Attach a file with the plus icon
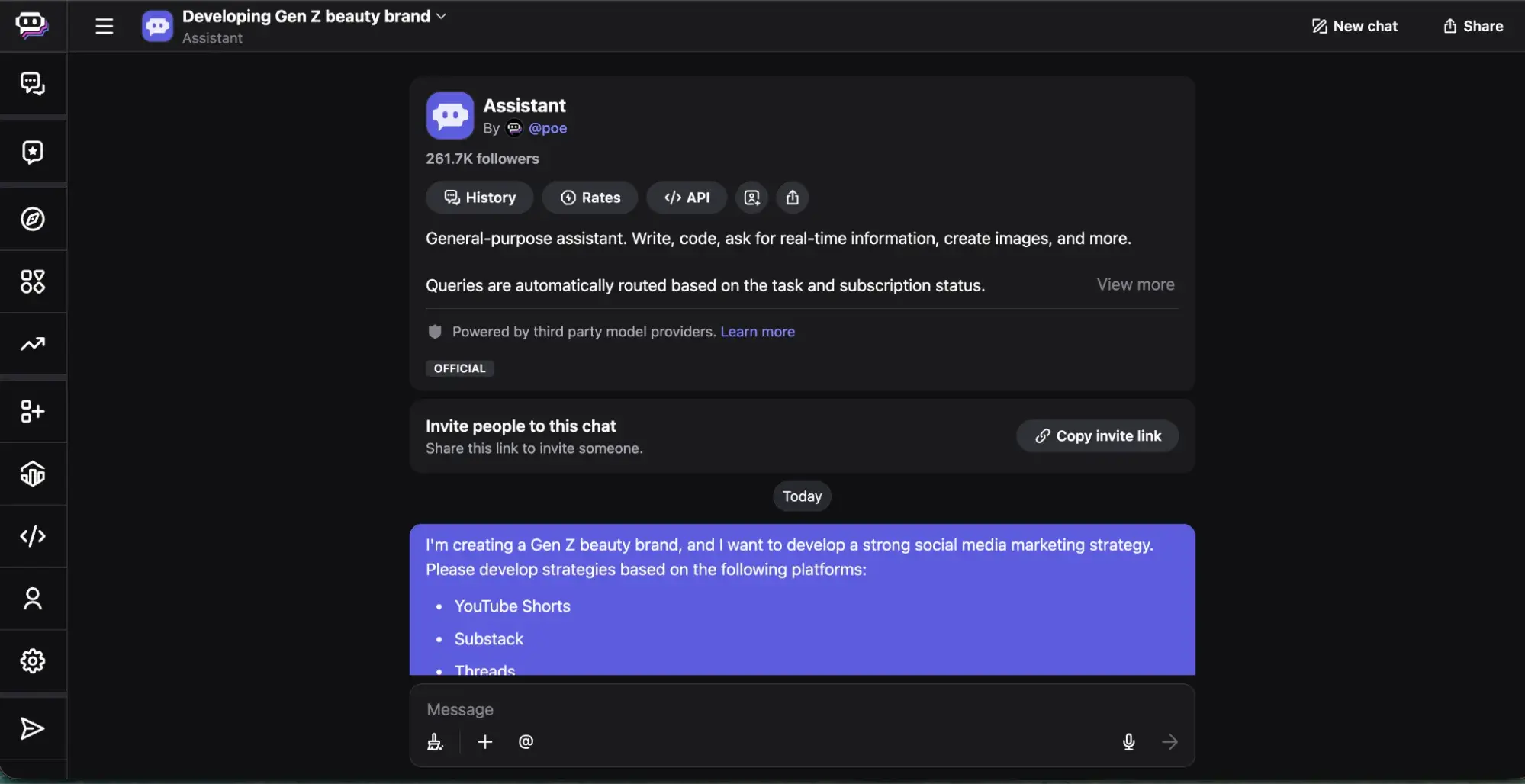 coord(485,741)
